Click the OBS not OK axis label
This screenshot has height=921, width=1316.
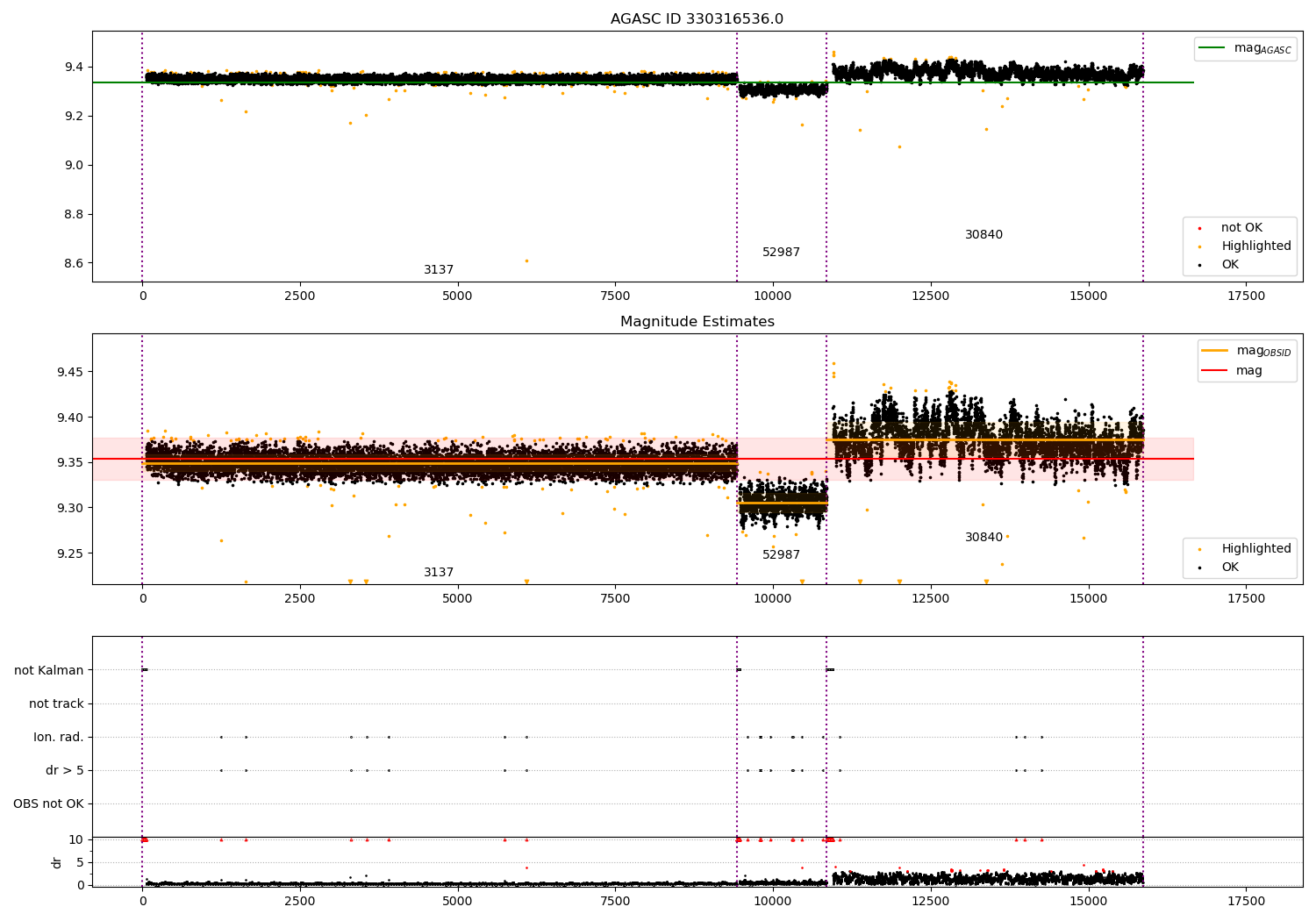coord(48,803)
